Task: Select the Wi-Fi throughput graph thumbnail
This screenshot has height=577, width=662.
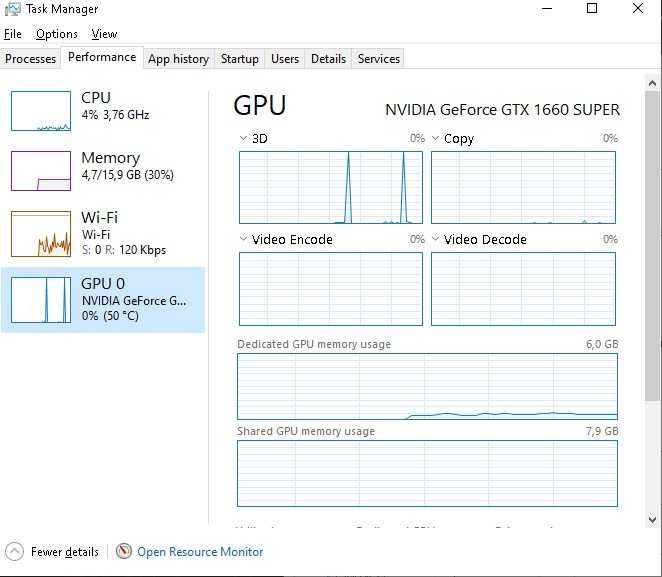Action: coord(41,234)
